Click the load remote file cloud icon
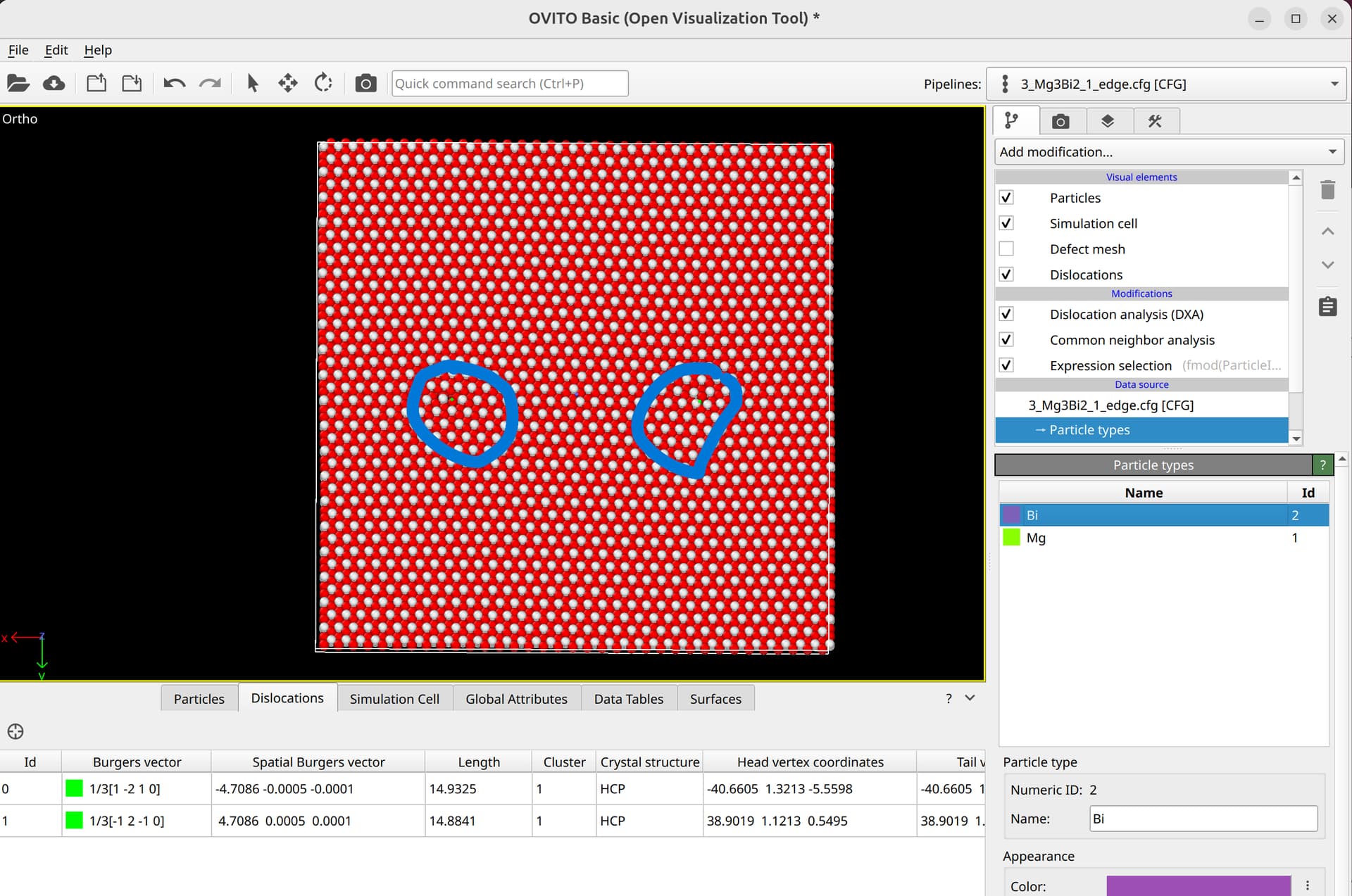1352x896 pixels. click(x=54, y=83)
